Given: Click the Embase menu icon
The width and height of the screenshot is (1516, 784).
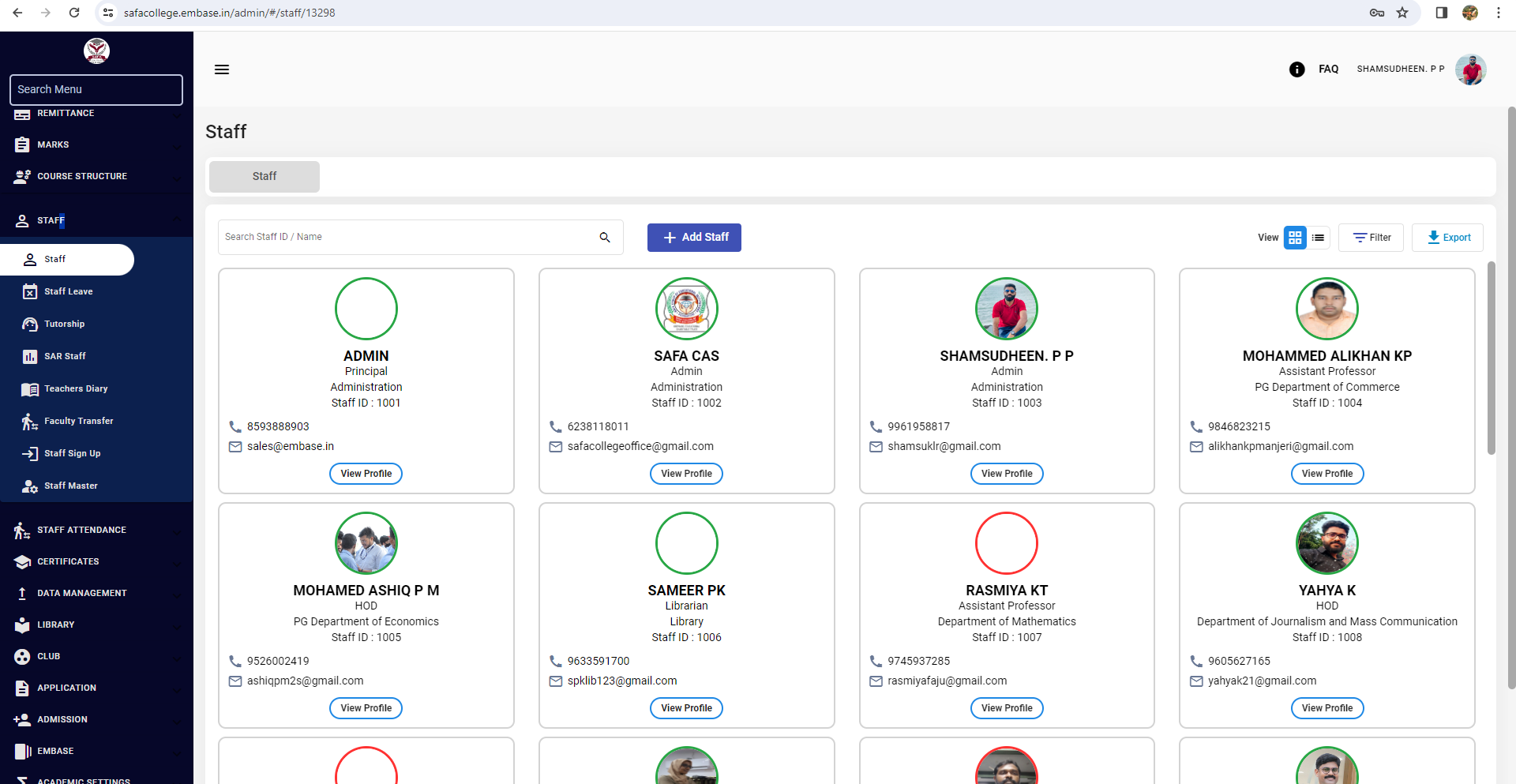Looking at the screenshot, I should coord(22,751).
